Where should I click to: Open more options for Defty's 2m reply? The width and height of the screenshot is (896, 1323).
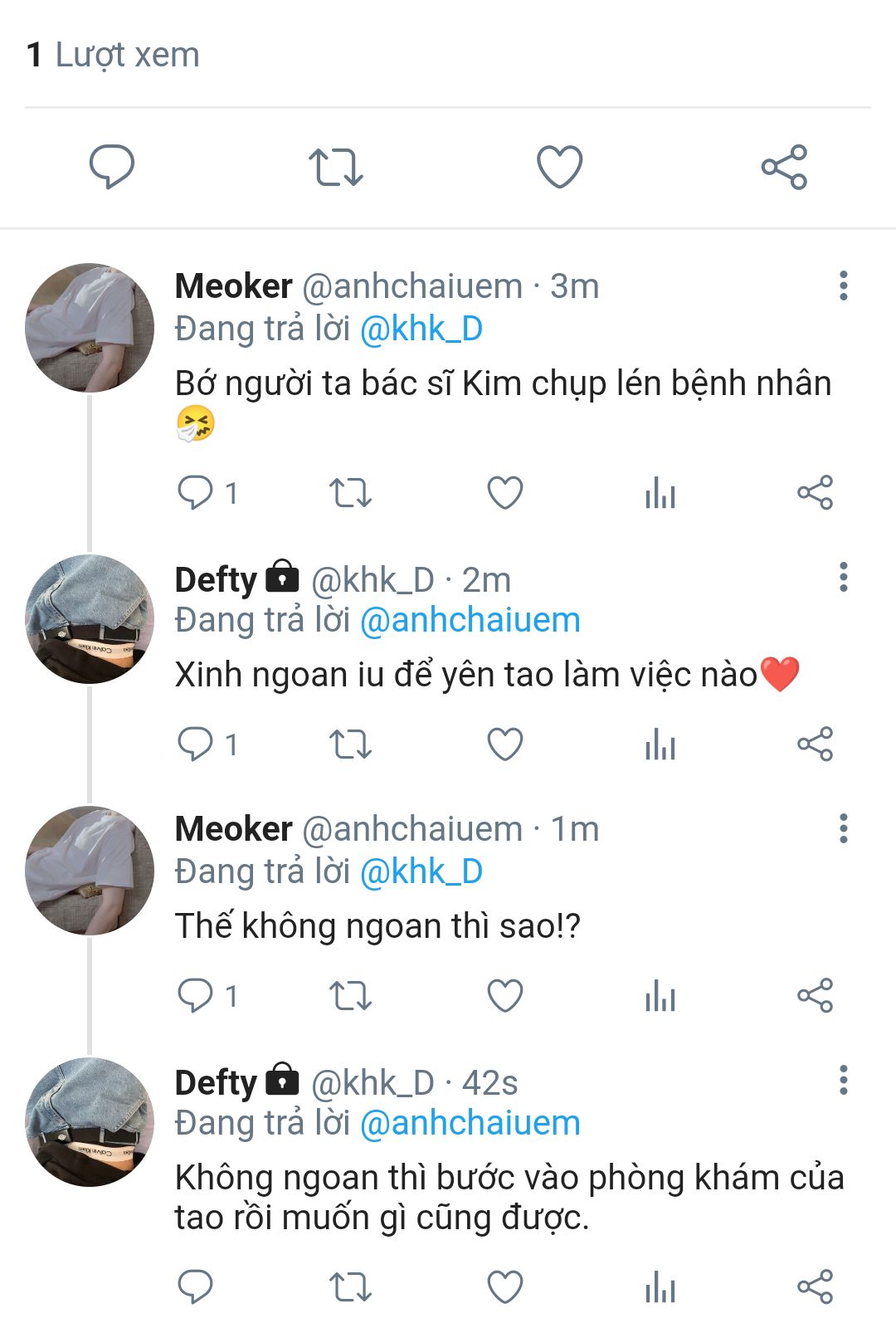843,577
